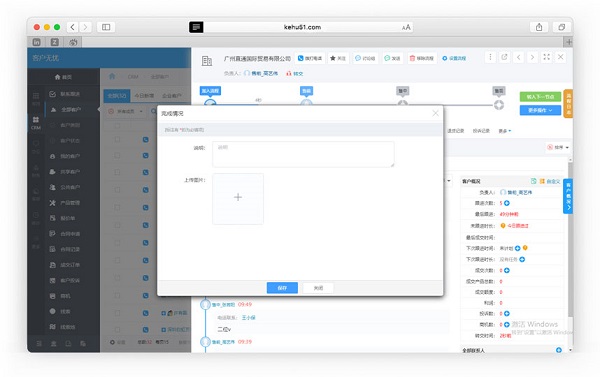
Task: Click the home breadcrumb icon
Action: pos(112,76)
